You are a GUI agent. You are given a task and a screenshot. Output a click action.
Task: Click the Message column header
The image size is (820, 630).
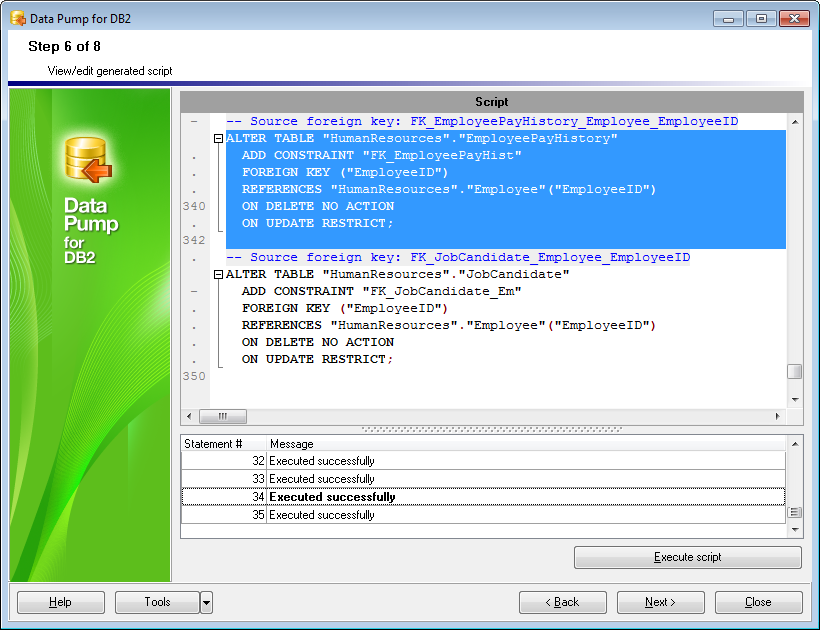point(526,444)
